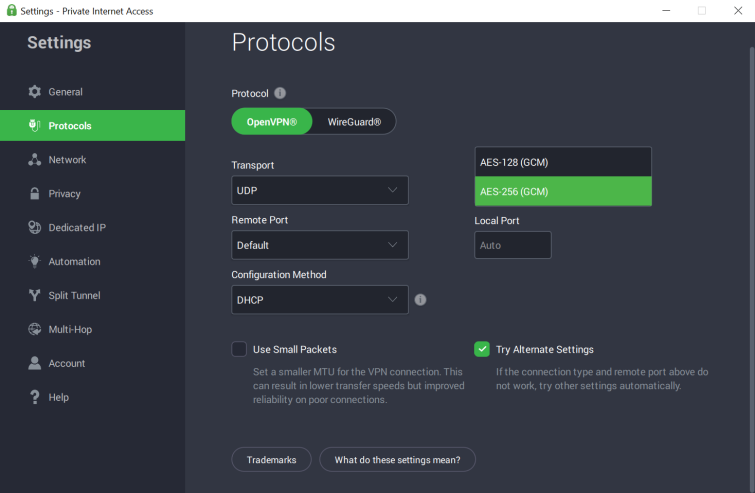Click the Local Port Auto input field
The width and height of the screenshot is (755, 493).
tap(513, 245)
